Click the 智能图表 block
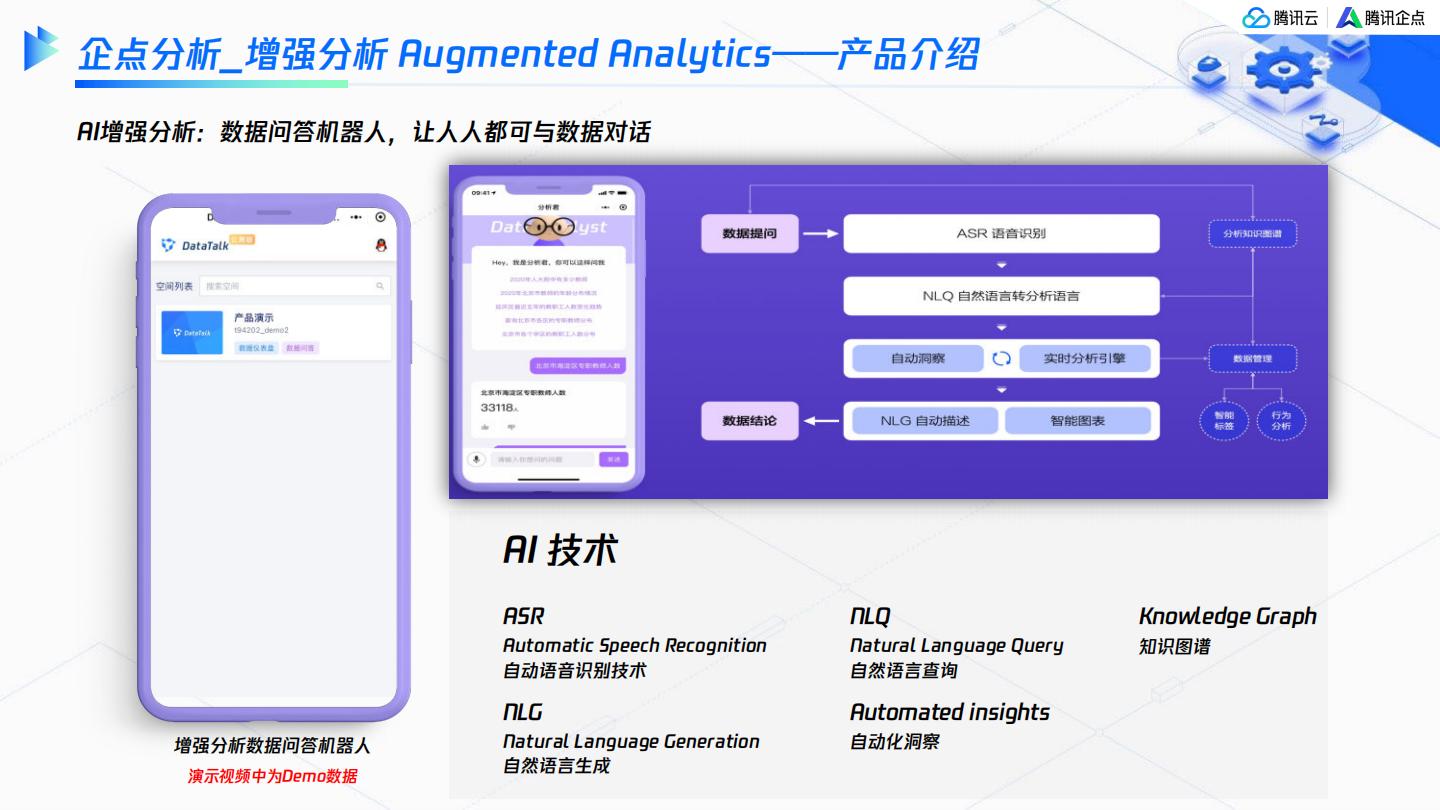This screenshot has height=810, width=1440. (x=1078, y=421)
